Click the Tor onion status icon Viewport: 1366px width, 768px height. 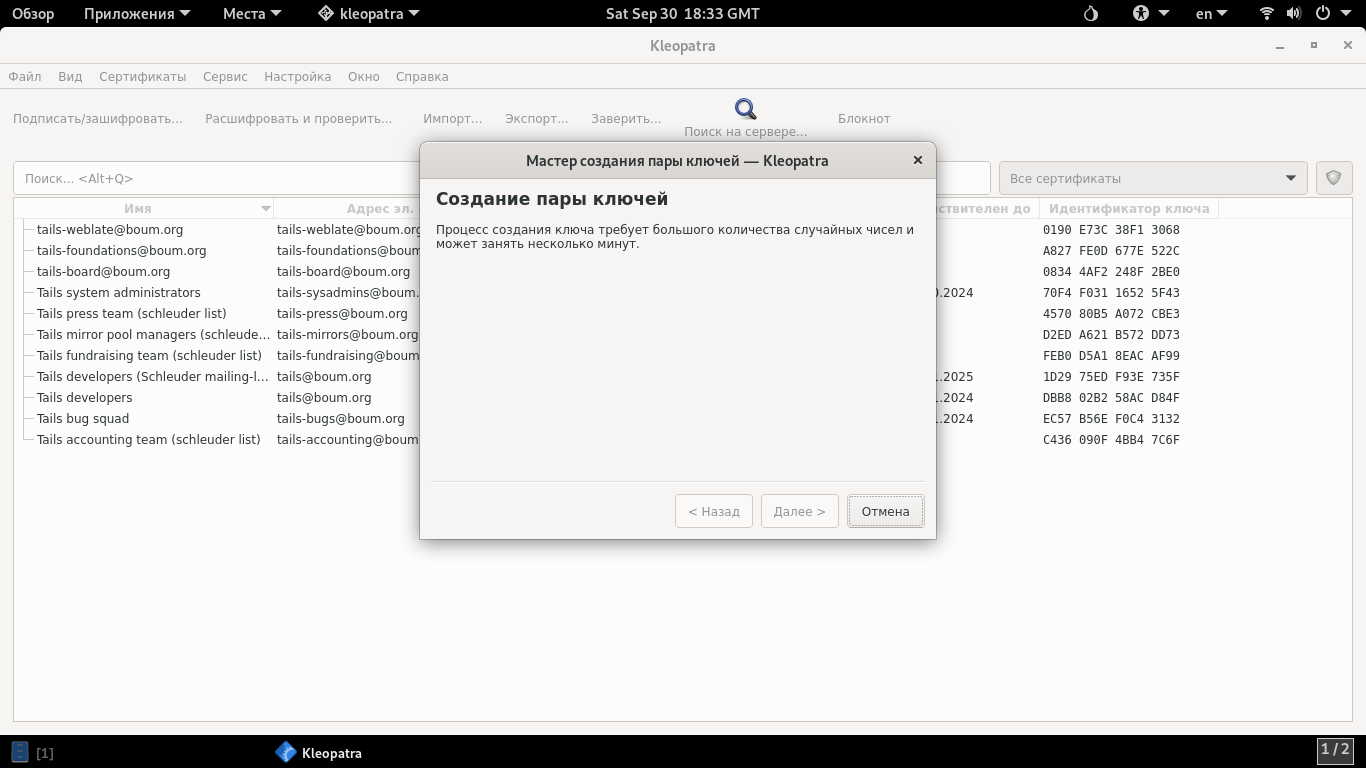click(1090, 14)
